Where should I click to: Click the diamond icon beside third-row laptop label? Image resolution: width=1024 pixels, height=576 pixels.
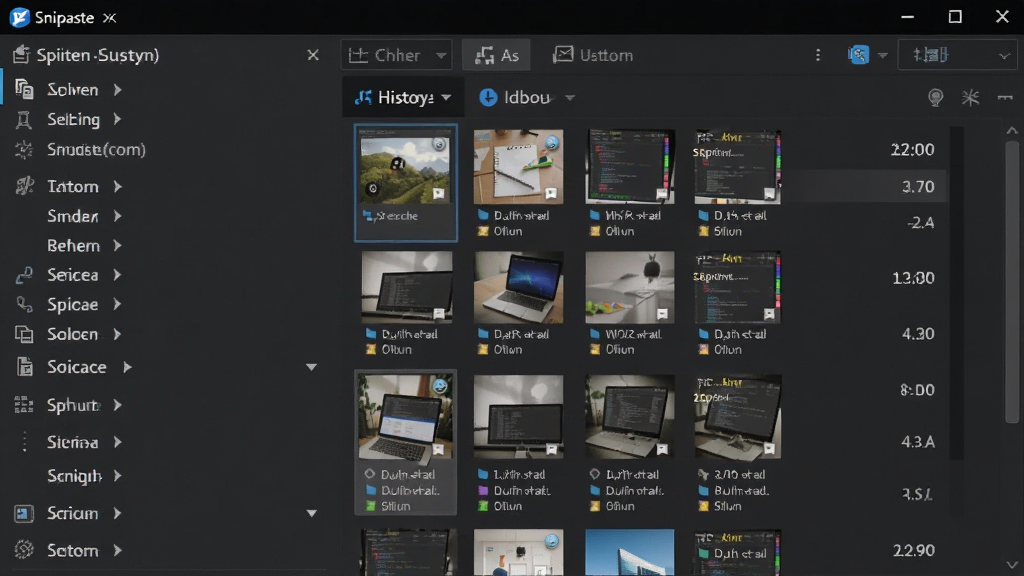[x=370, y=474]
